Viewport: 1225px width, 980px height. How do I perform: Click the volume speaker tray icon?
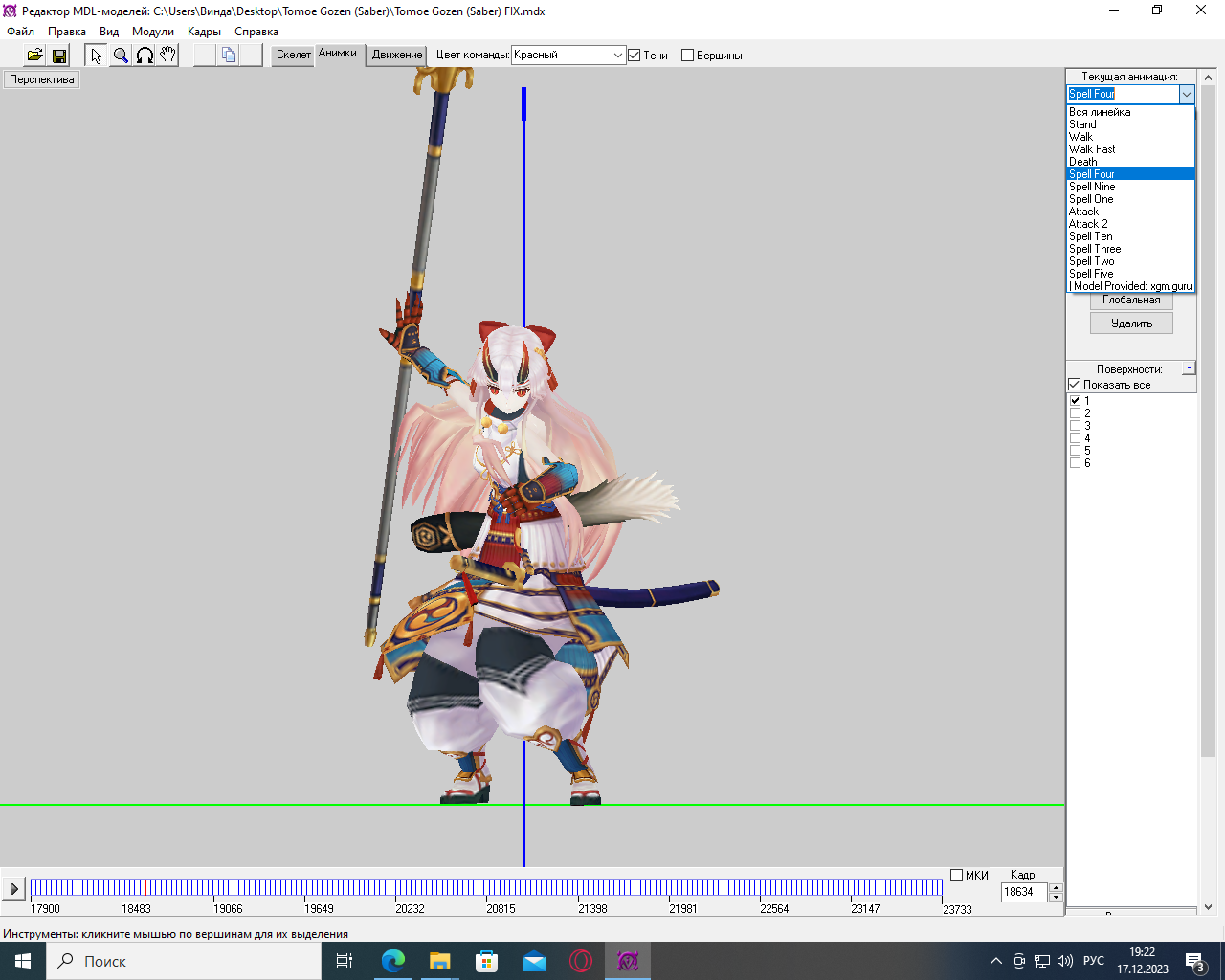coord(1065,961)
